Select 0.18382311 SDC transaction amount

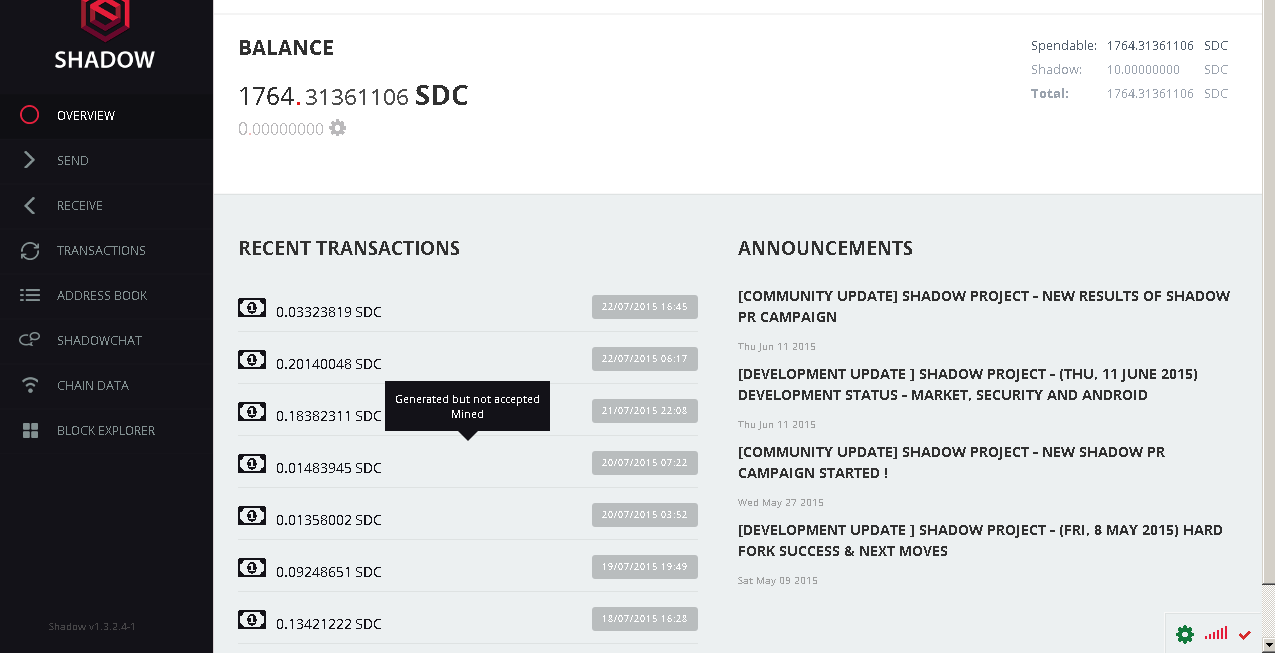coord(329,416)
